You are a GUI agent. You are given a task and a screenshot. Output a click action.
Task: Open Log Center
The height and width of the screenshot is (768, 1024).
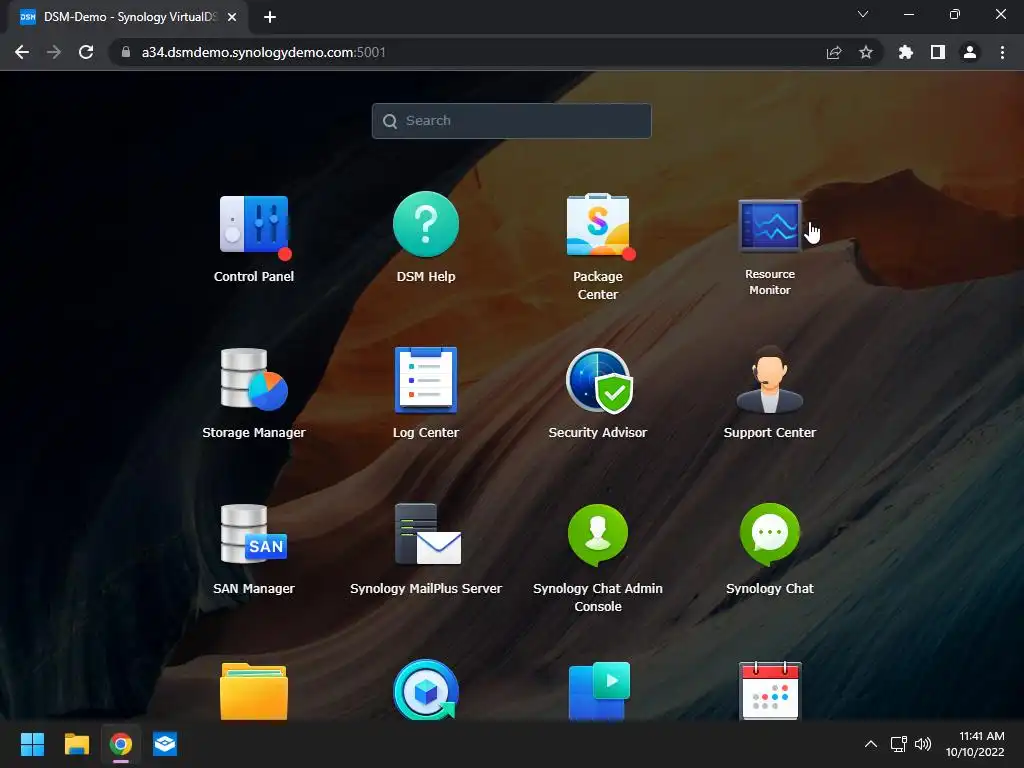[x=426, y=380]
